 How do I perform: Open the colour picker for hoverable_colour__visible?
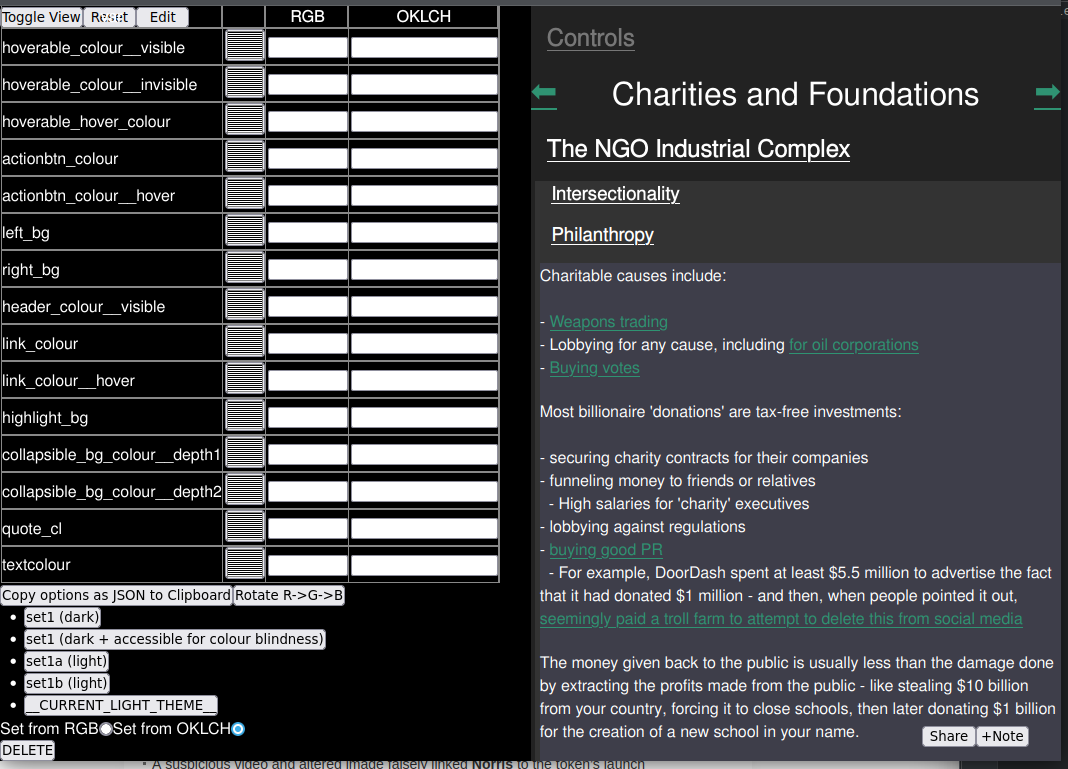click(245, 47)
